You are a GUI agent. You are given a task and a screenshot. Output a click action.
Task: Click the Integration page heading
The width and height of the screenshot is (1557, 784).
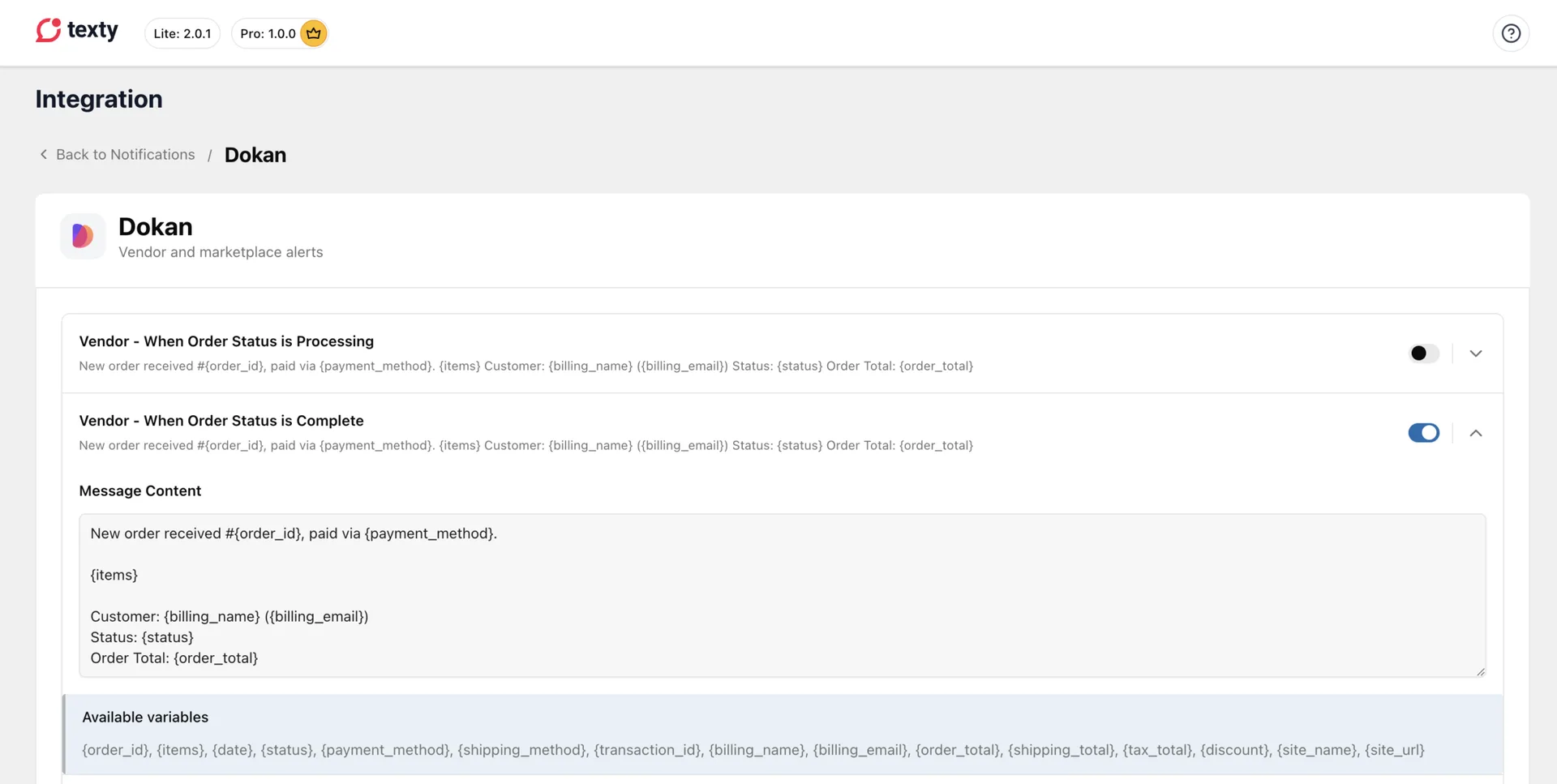point(99,99)
